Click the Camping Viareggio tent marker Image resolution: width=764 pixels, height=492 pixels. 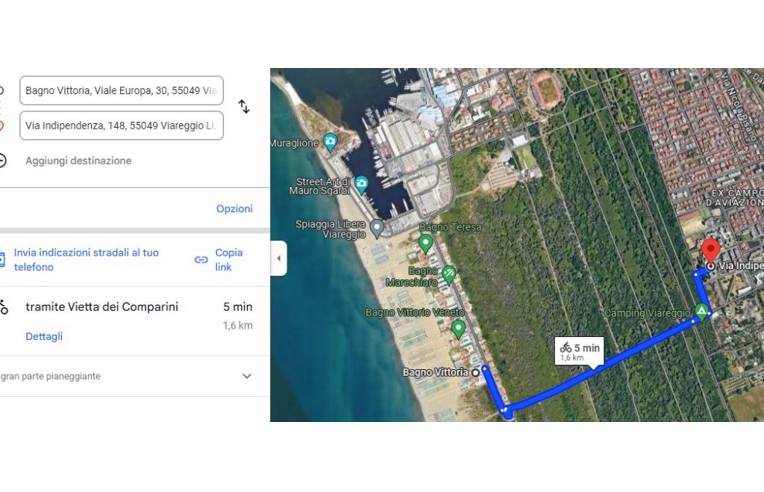[x=701, y=311]
